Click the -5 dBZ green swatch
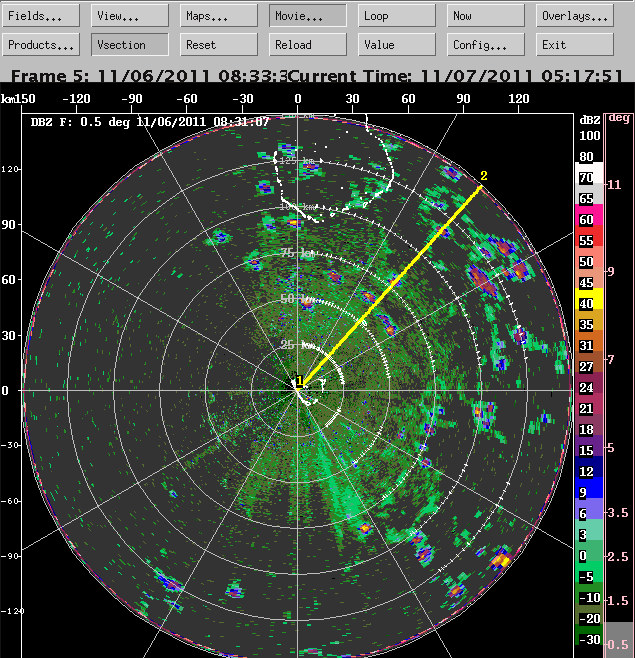Viewport: 635px width, 658px height. click(x=589, y=572)
